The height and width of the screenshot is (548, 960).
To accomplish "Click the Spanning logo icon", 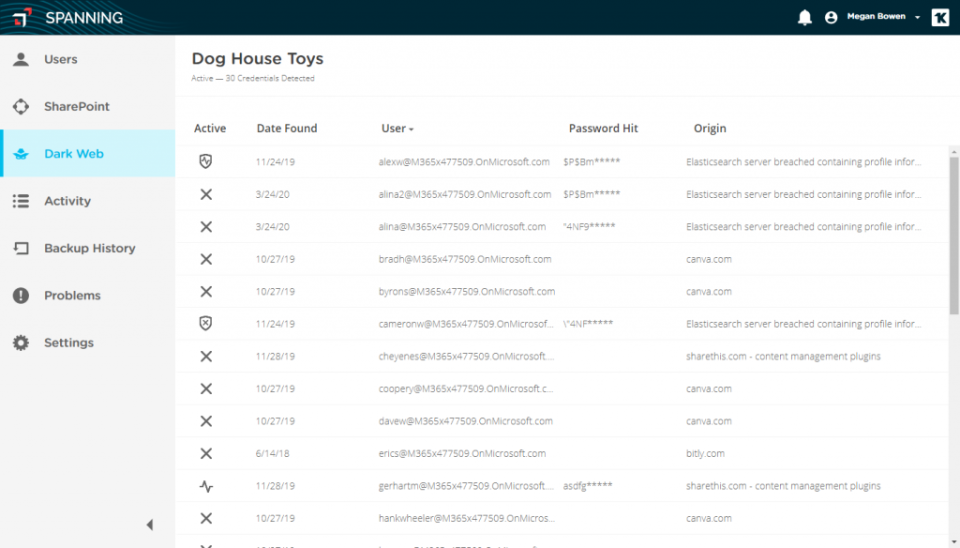I will 21,17.
